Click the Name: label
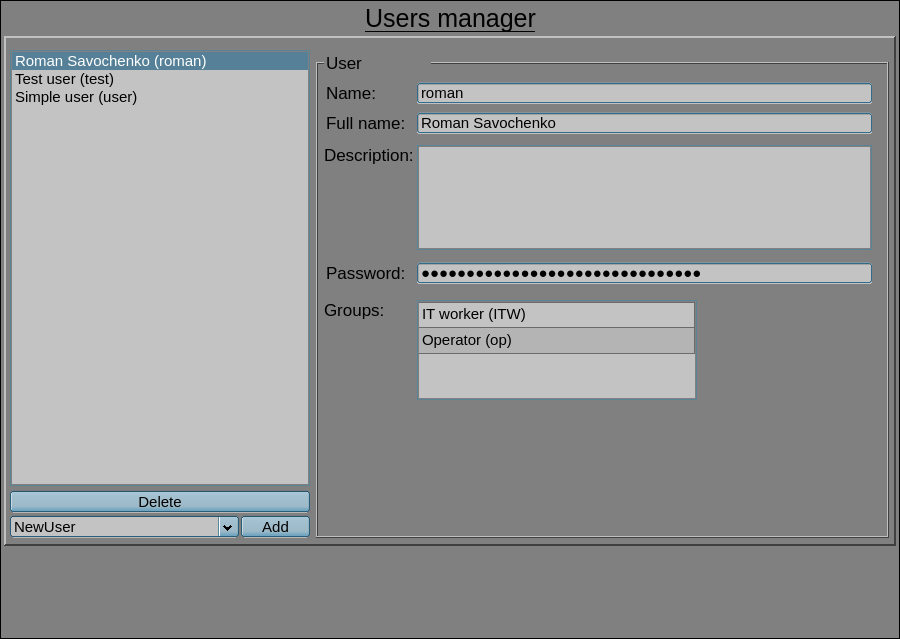 click(351, 93)
